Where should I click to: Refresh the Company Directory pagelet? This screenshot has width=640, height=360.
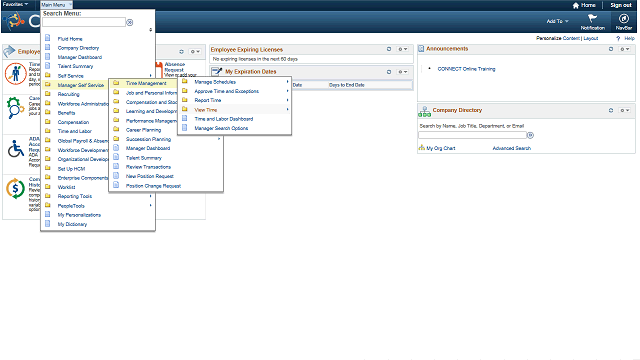click(611, 110)
